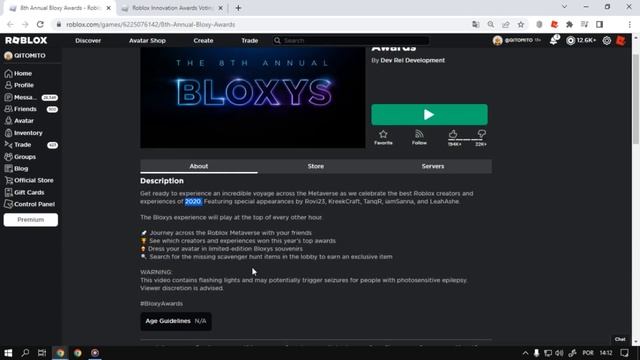This screenshot has height=360, width=640.
Task: Expand the tab search chevron
Action: click(564, 7)
